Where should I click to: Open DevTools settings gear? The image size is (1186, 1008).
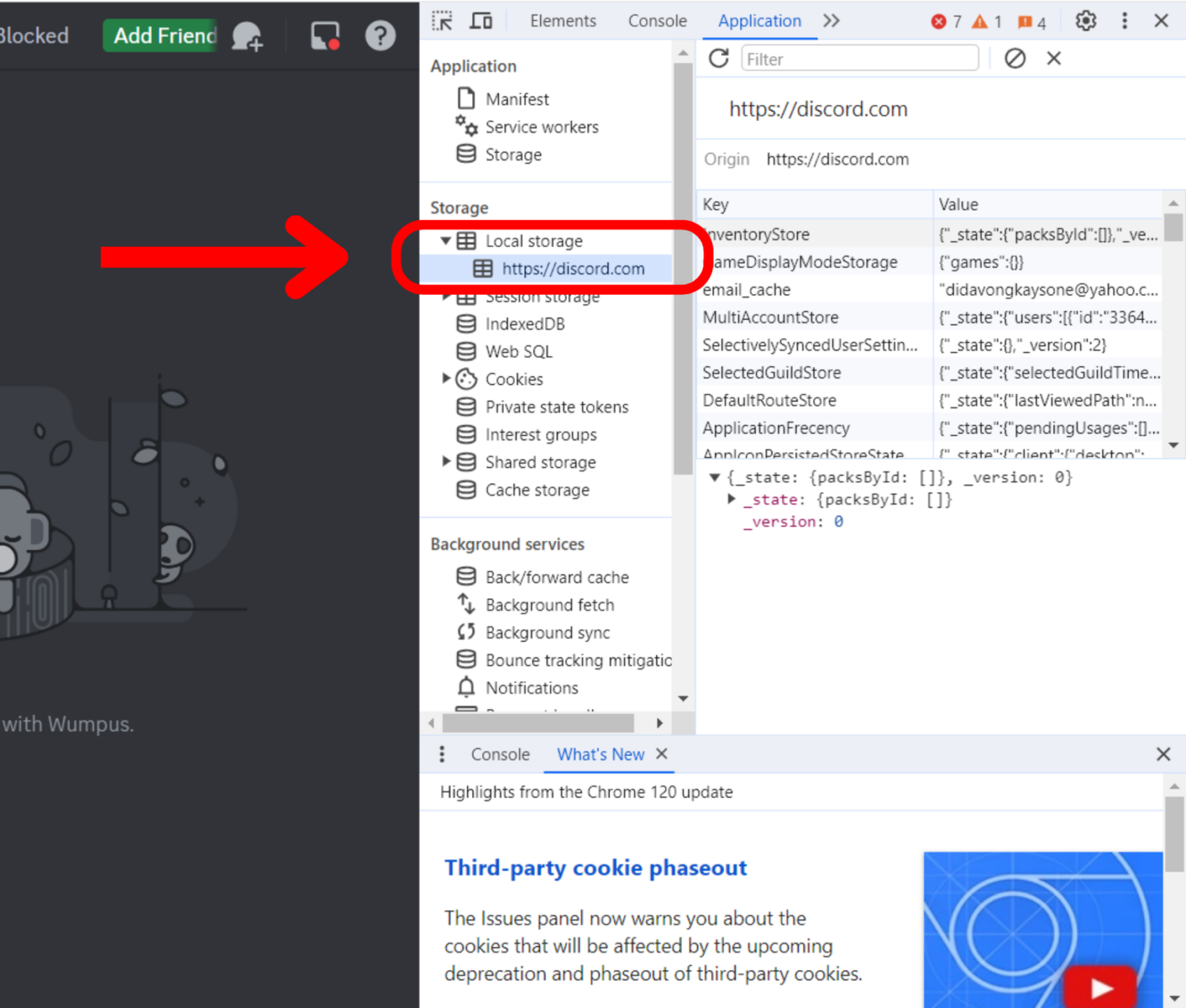coord(1085,20)
